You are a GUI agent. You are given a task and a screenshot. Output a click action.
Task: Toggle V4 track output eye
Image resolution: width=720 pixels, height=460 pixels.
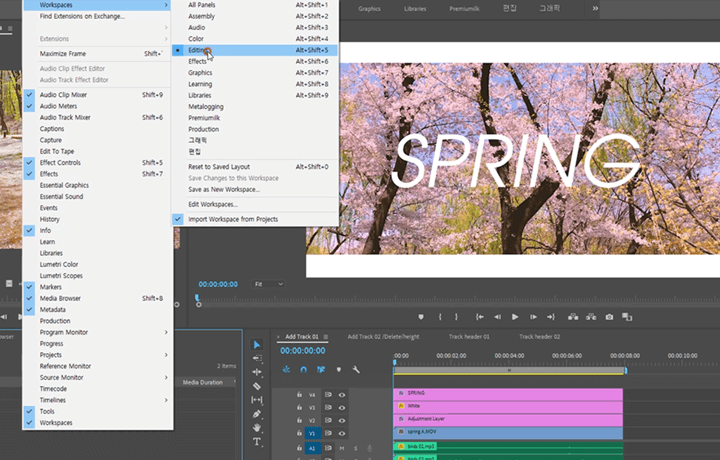342,395
